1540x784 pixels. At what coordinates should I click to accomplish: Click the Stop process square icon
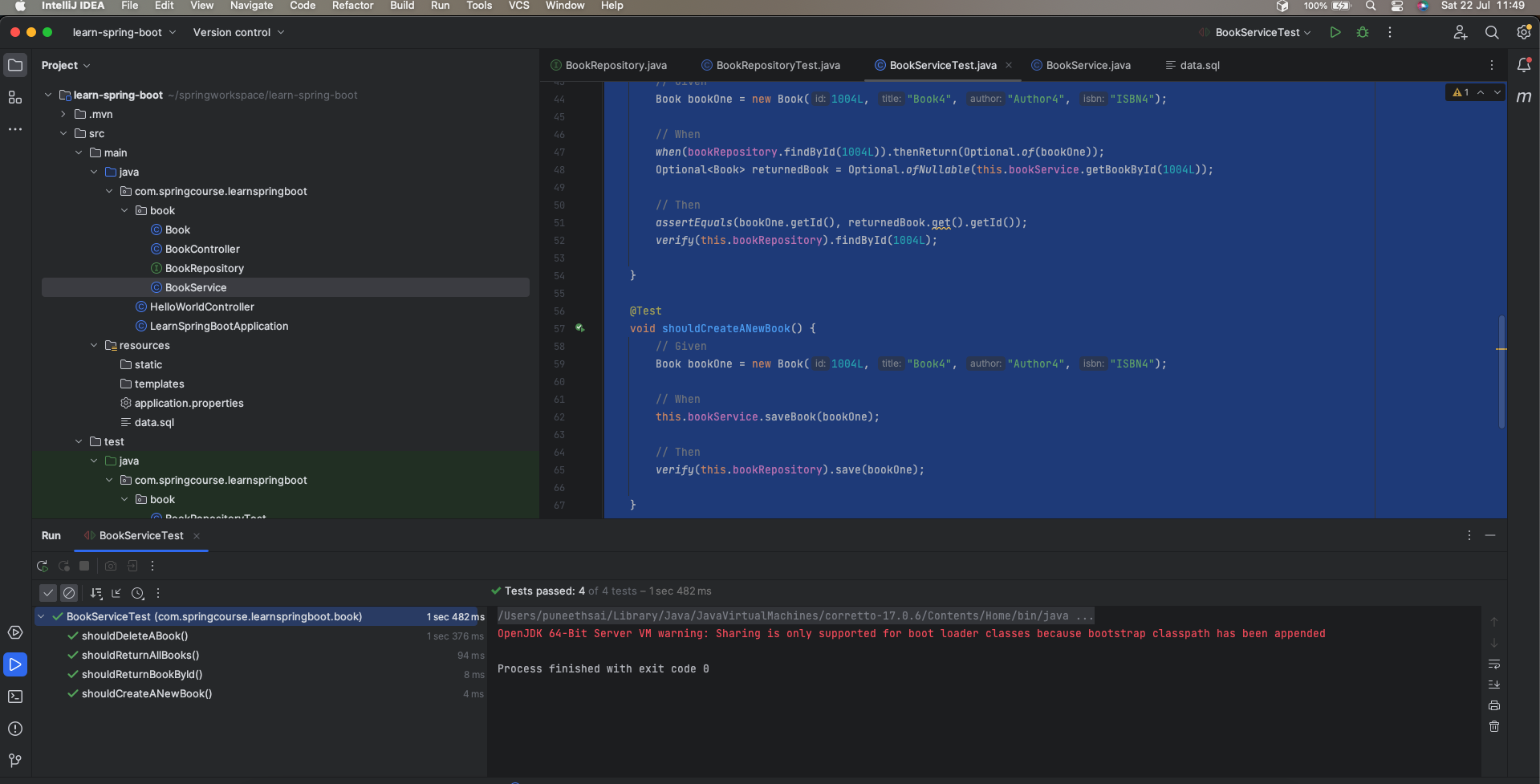coord(84,566)
